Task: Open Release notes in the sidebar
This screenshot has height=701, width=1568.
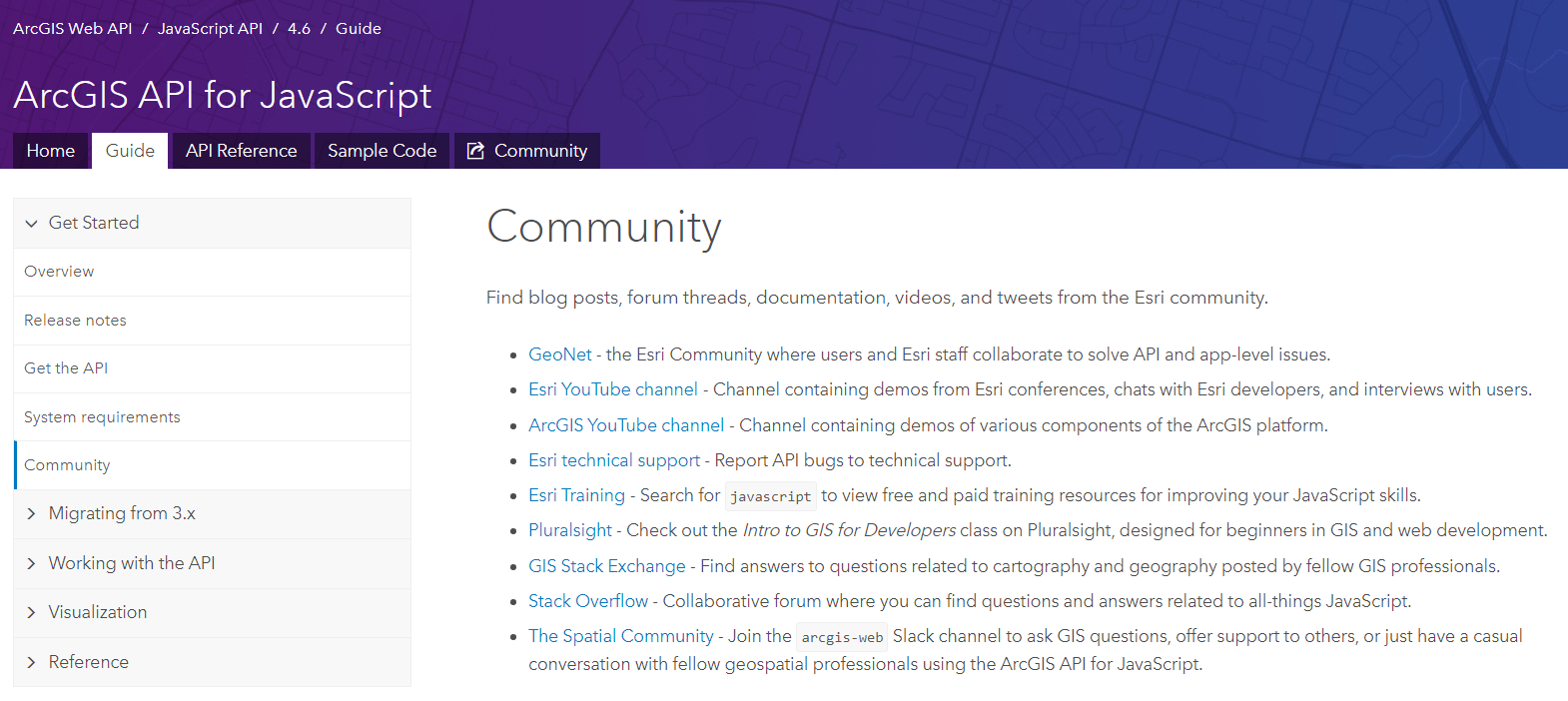Action: coord(212,321)
